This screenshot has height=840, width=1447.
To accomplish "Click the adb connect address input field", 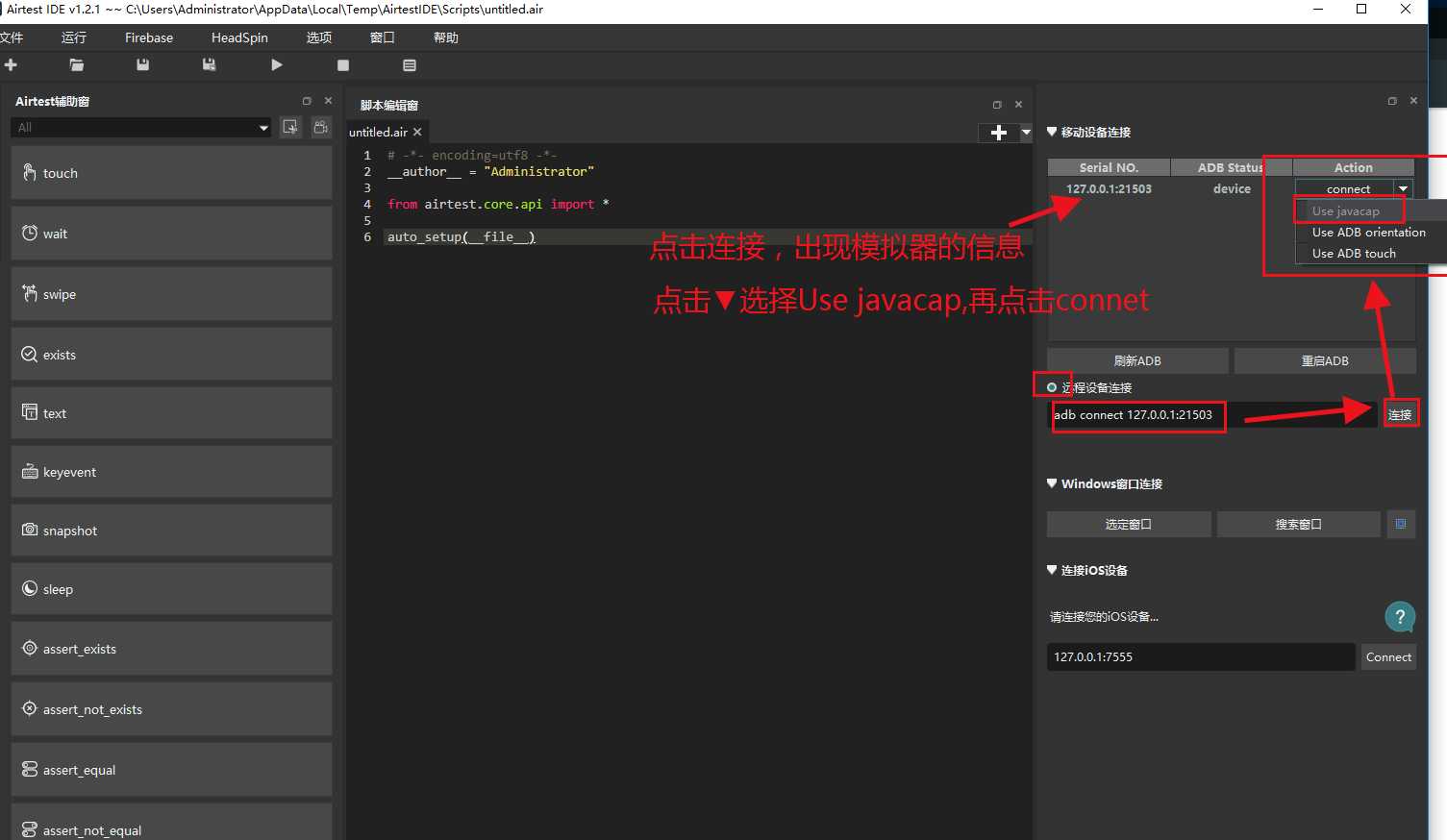I will tap(1213, 415).
